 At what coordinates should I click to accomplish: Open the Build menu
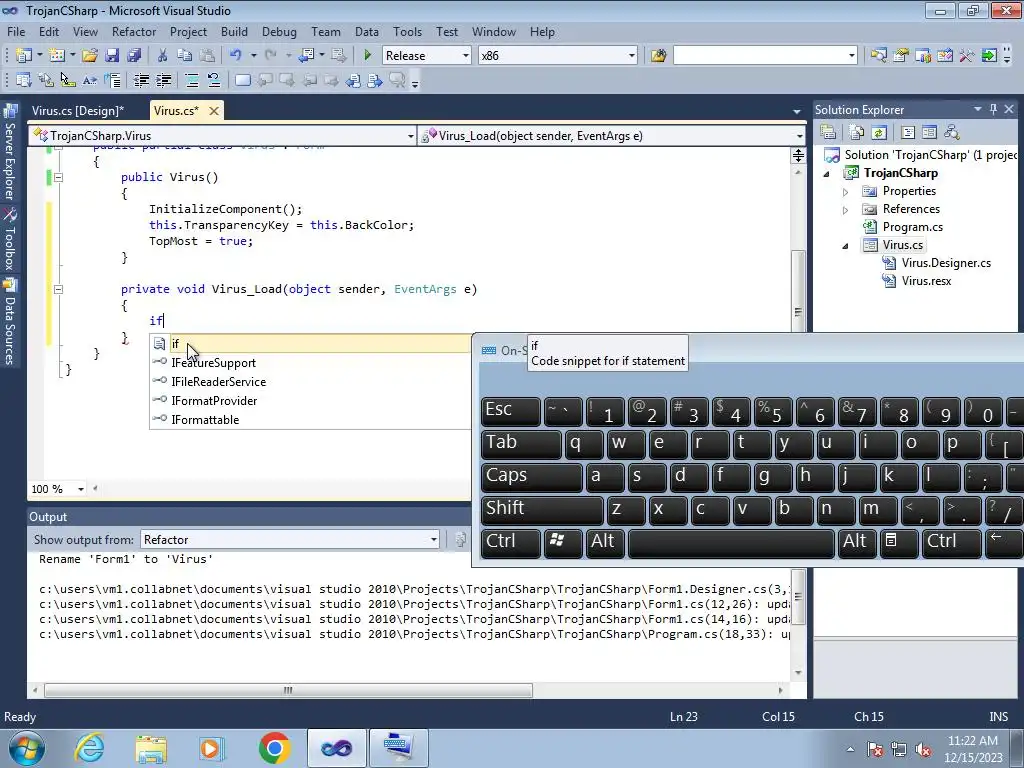234,31
